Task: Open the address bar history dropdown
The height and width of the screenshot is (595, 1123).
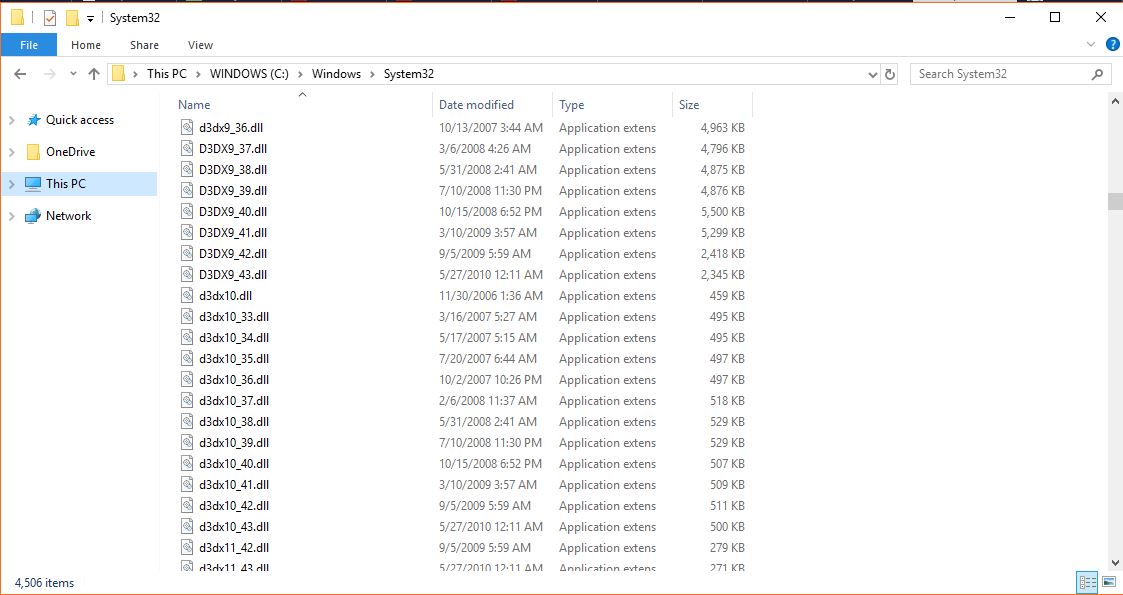Action: click(x=872, y=74)
